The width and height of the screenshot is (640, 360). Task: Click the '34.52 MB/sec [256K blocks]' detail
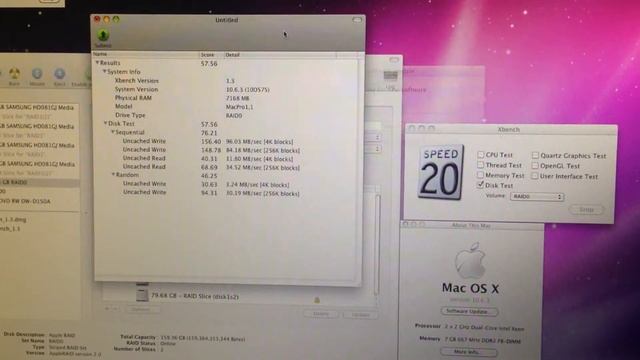[x=263, y=167]
